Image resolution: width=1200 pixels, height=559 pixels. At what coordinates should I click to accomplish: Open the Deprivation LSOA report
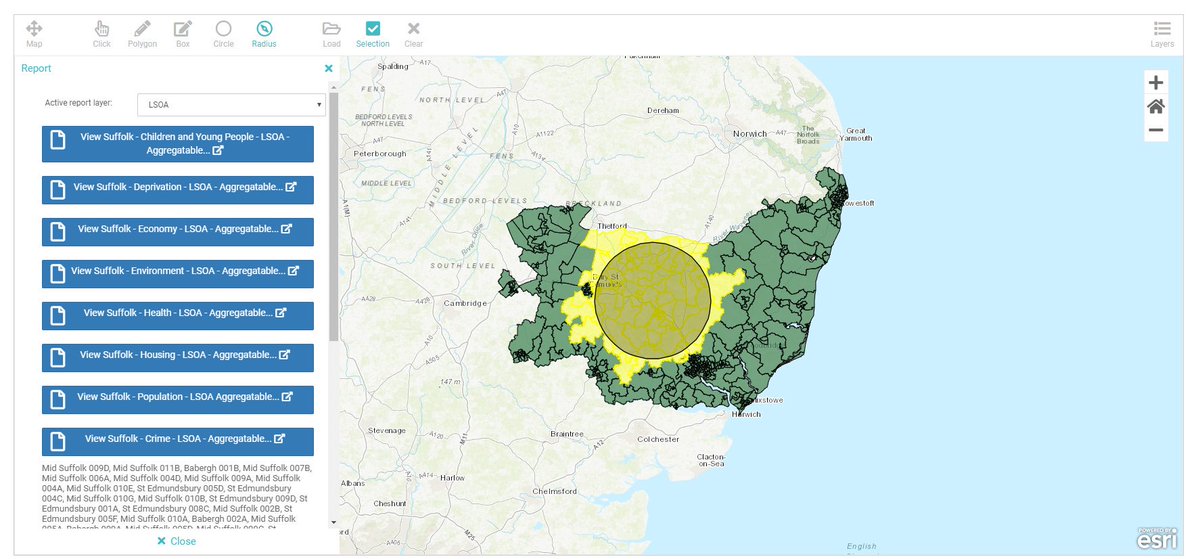pyautogui.click(x=178, y=190)
